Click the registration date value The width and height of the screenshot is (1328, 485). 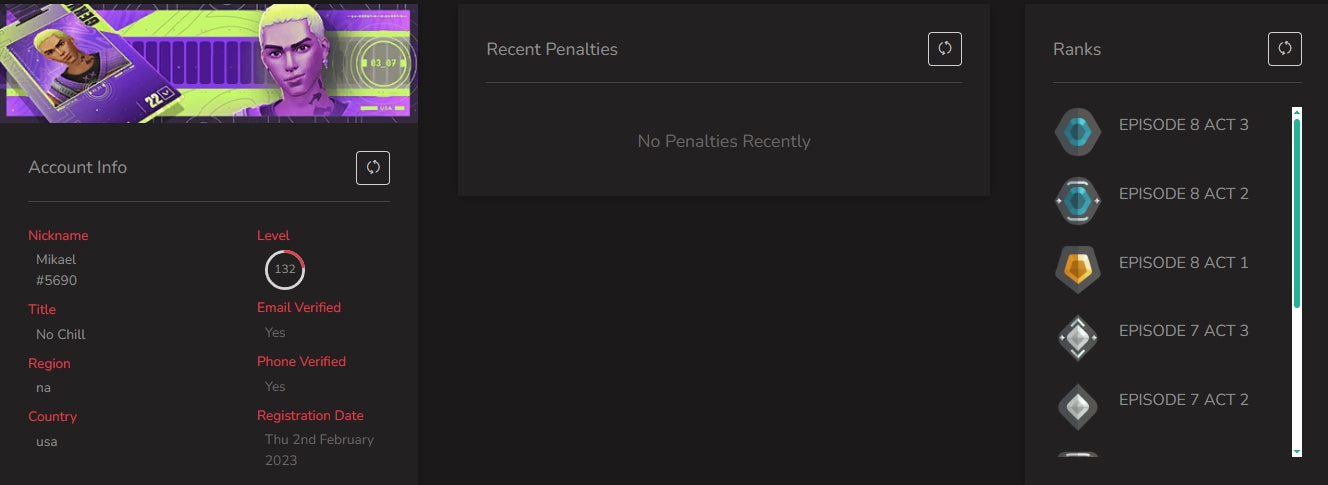(319, 450)
